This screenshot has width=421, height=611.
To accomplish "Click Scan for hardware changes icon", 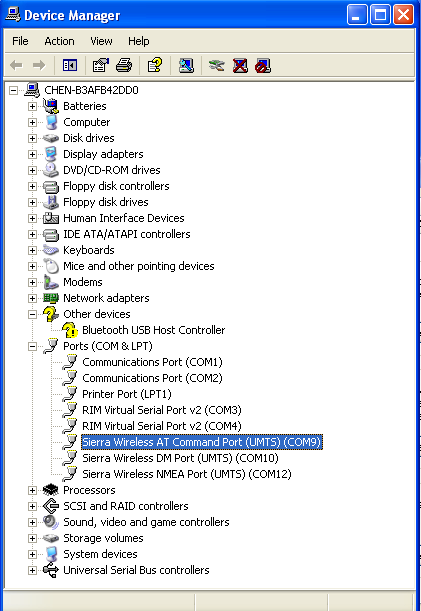I will [186, 65].
